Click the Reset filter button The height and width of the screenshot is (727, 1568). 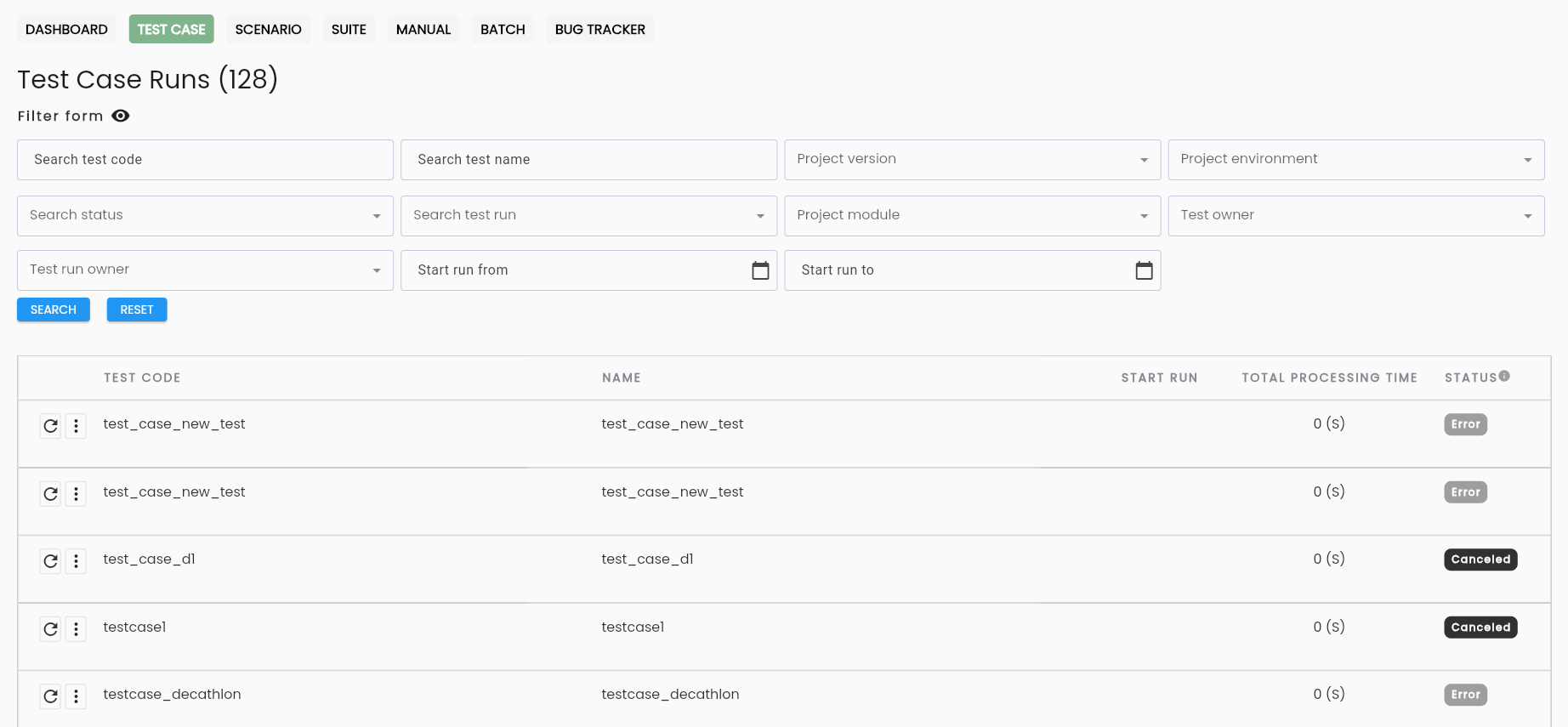(137, 310)
